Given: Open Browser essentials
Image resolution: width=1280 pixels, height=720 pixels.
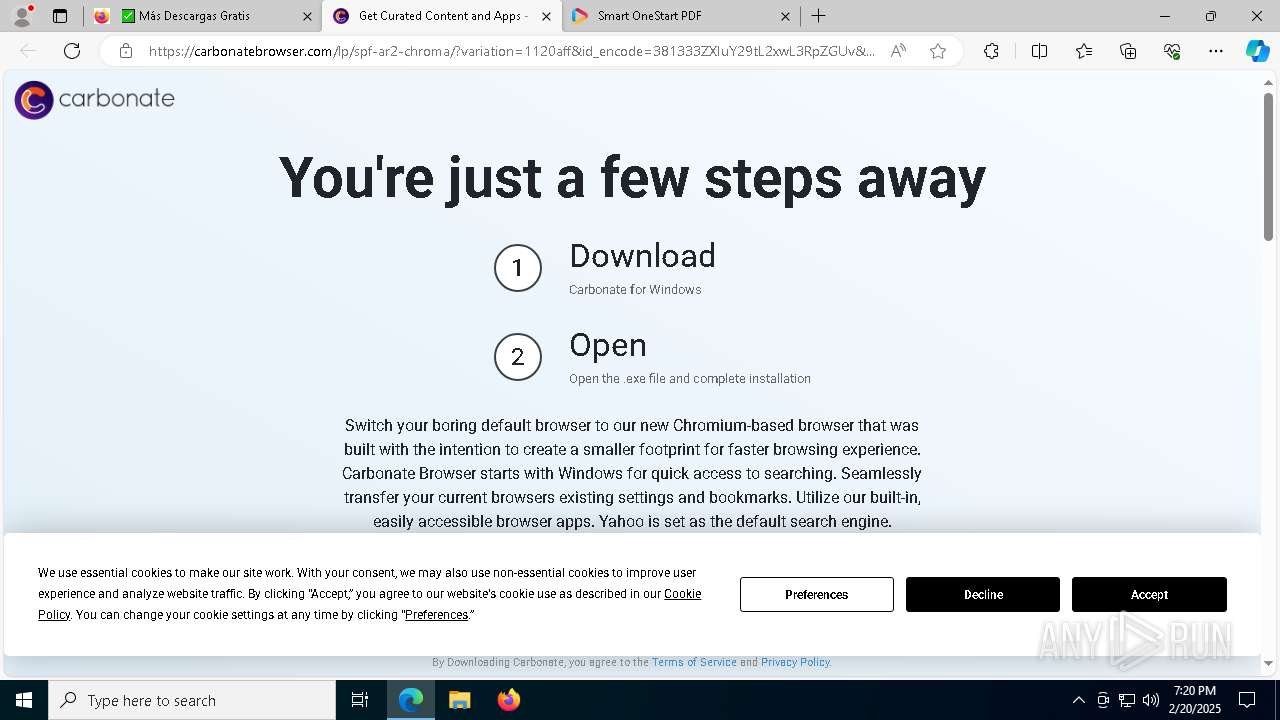Looking at the screenshot, I should [1172, 51].
